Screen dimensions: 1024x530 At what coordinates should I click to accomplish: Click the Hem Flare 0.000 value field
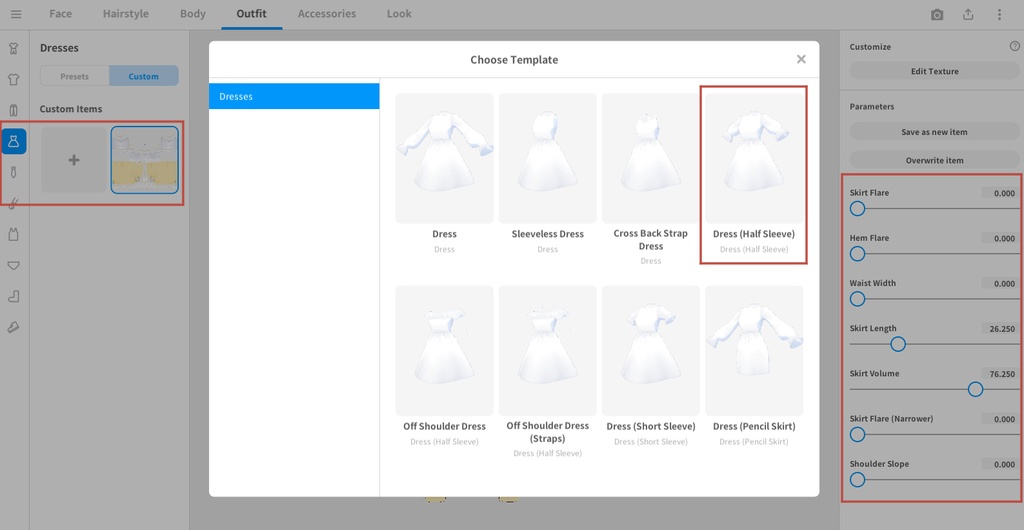[x=999, y=238]
